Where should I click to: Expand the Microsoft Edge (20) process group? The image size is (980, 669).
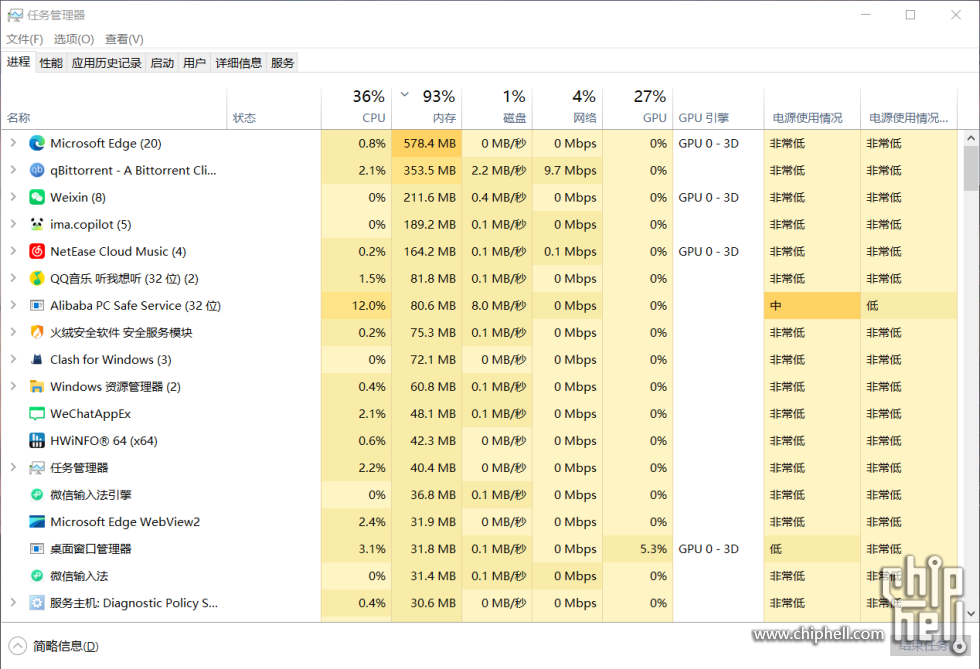pos(13,143)
